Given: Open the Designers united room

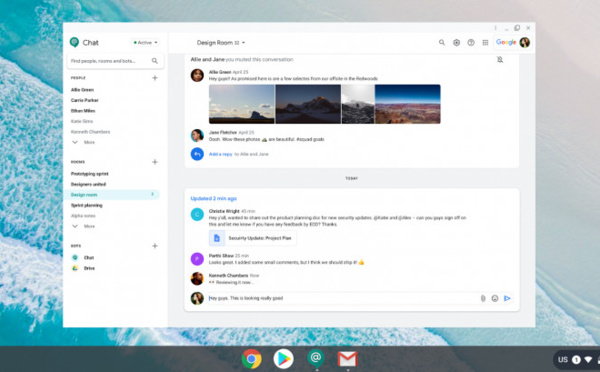Looking at the screenshot, I should click(x=88, y=184).
